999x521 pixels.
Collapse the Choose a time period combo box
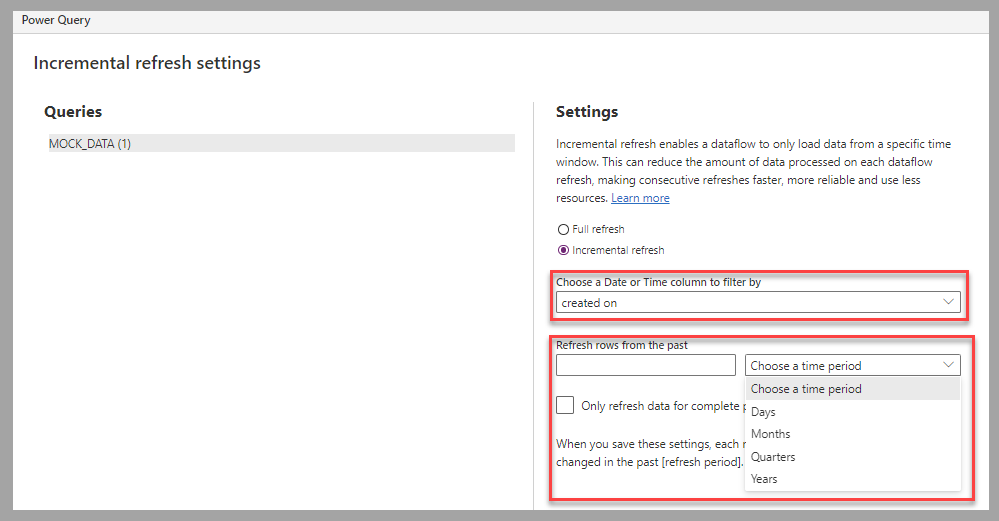(852, 365)
